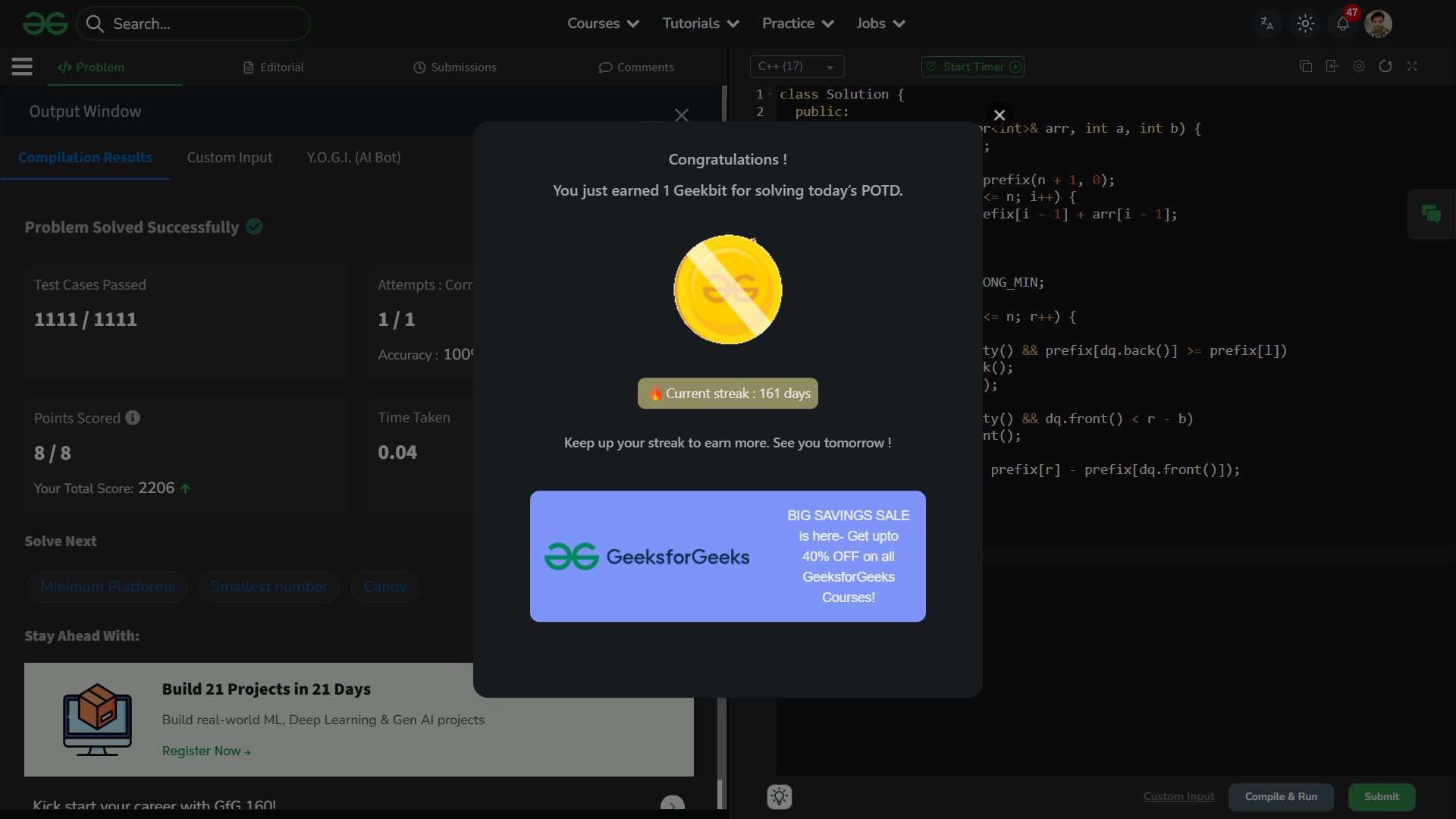The width and height of the screenshot is (1456, 819).
Task: Start the problem timer
Action: (x=973, y=67)
